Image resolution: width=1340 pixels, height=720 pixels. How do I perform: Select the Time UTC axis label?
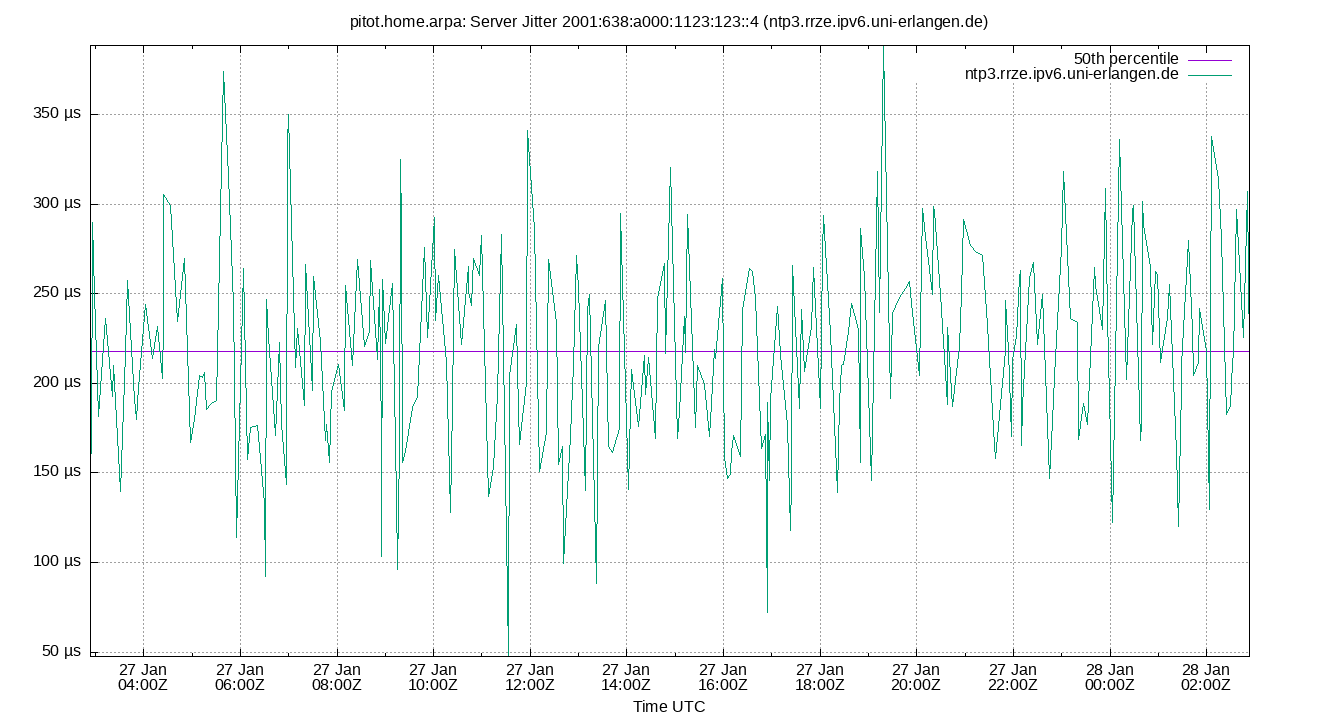pos(668,707)
